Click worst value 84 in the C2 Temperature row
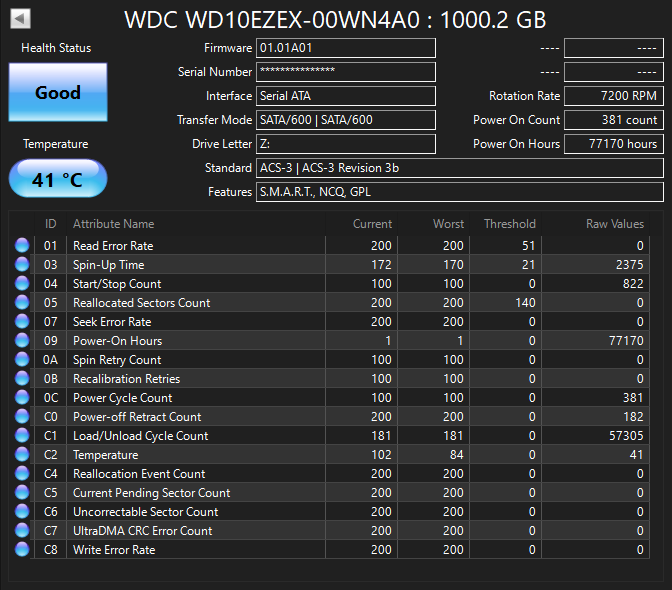Viewport: 672px width, 590px height. point(456,455)
